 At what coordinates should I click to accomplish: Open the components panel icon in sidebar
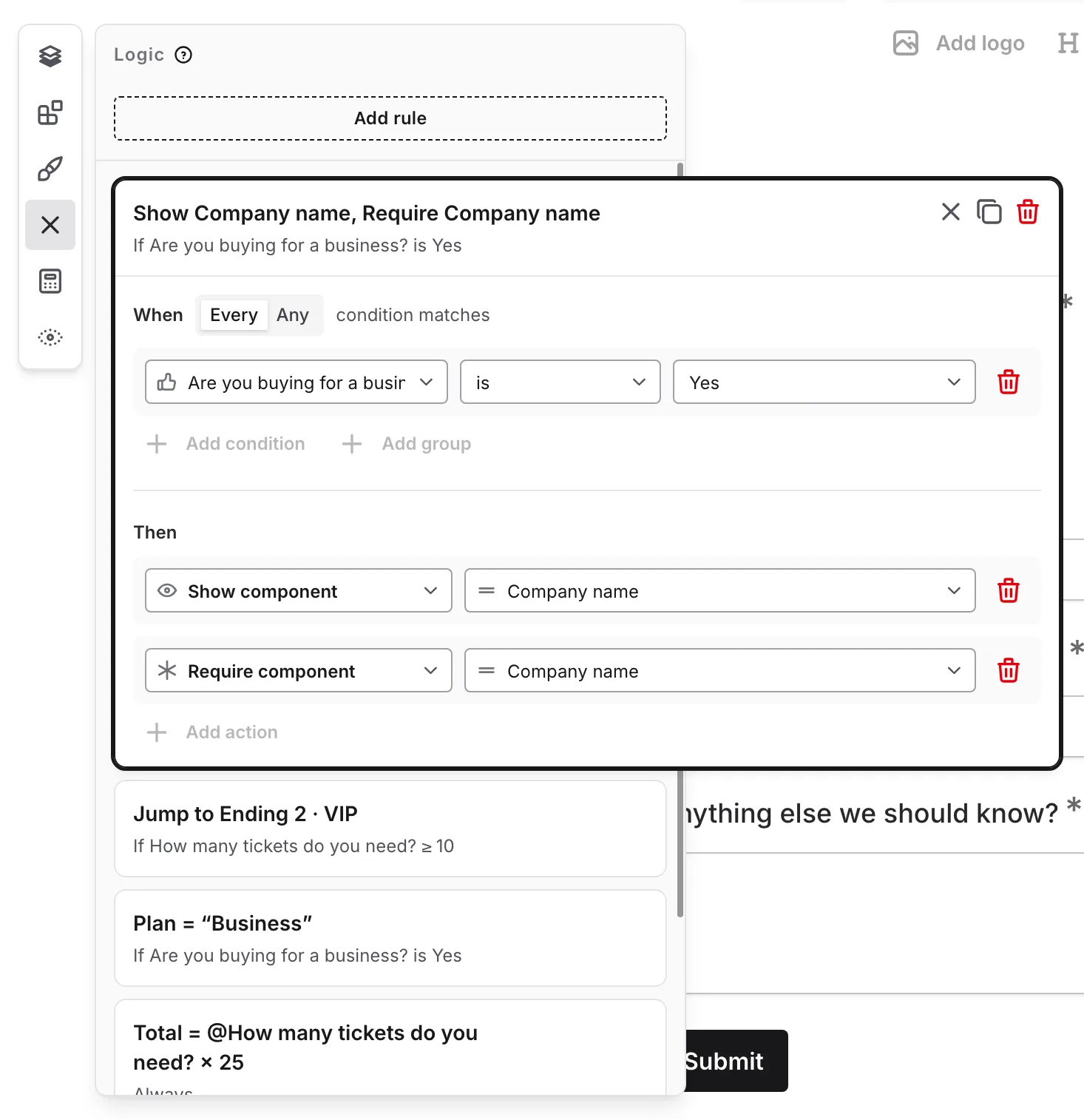pos(50,112)
